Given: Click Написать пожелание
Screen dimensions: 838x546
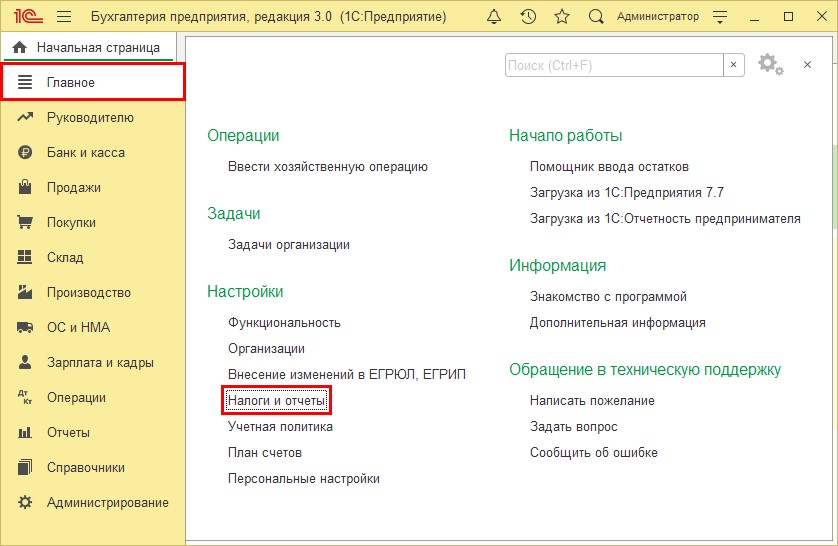Looking at the screenshot, I should click(592, 401).
